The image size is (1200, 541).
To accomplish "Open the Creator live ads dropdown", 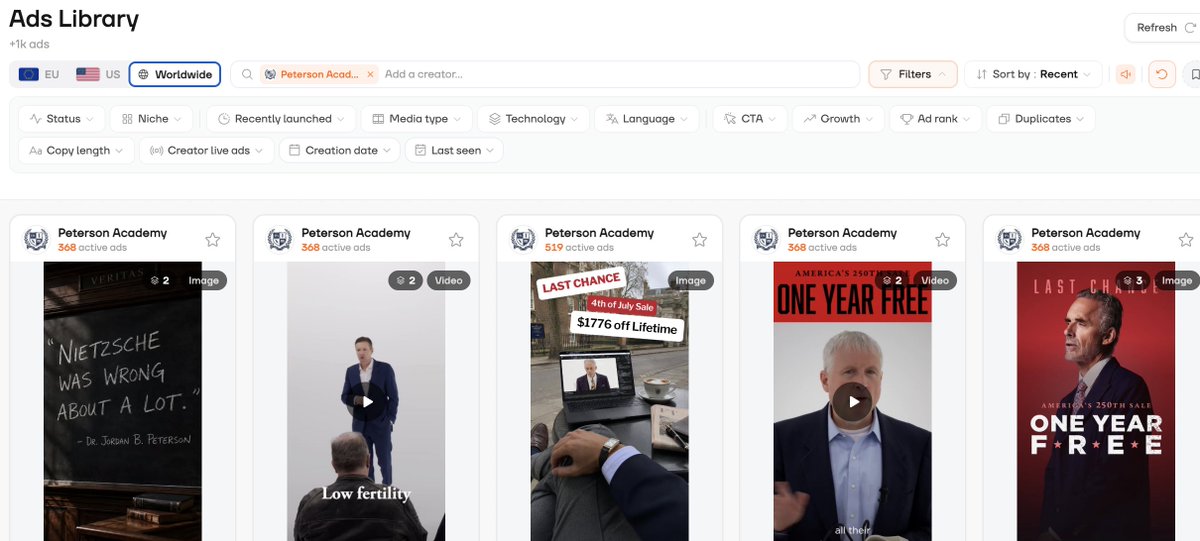I will (206, 150).
